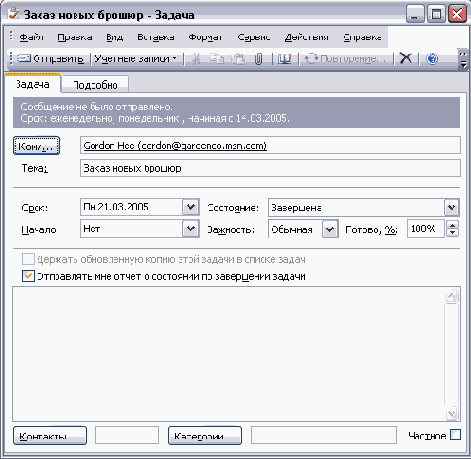Expand the Важность priority dropdown
The height and width of the screenshot is (459, 471).
330,229
